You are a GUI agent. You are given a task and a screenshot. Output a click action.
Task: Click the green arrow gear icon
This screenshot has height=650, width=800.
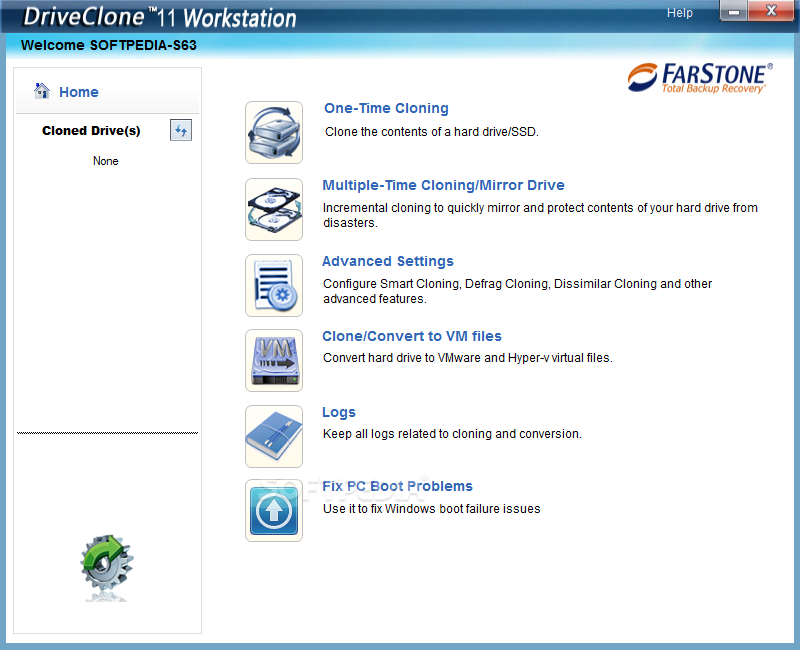(107, 563)
